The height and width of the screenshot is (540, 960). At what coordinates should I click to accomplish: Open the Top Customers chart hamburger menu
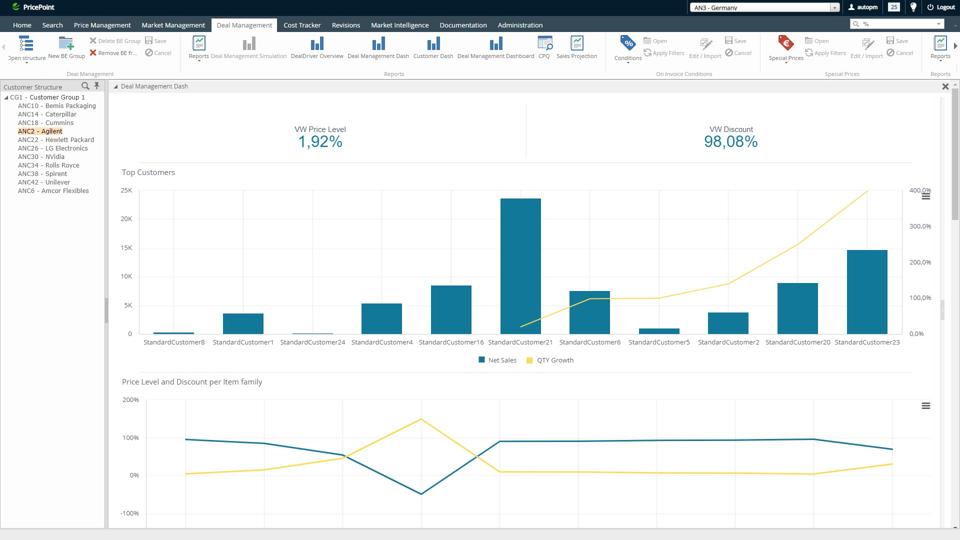point(926,196)
